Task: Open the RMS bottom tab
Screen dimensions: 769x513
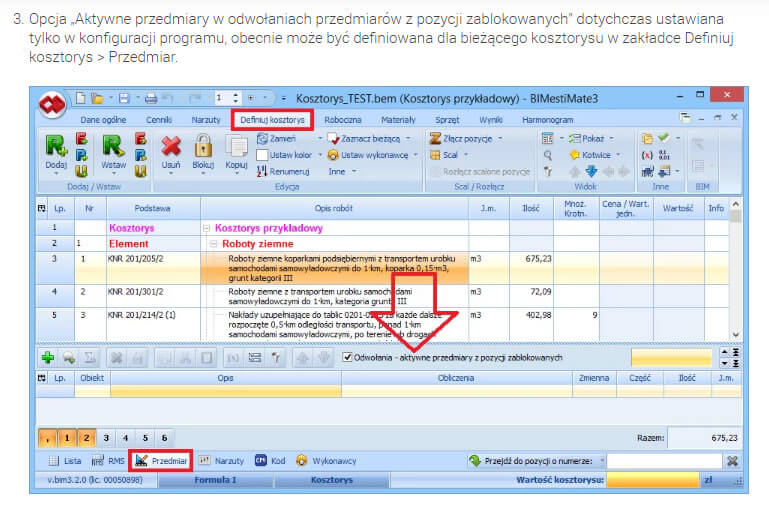Action: point(108,461)
